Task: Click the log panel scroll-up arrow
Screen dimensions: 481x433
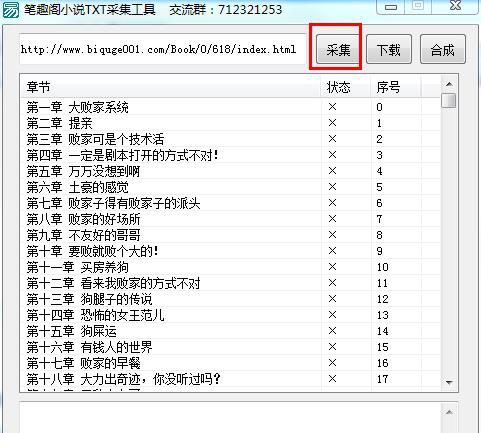Action: (449, 413)
